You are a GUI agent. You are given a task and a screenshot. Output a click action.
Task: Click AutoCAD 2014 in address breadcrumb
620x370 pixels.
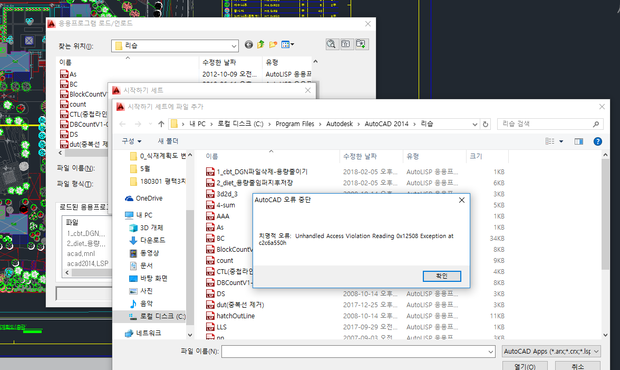coord(386,124)
